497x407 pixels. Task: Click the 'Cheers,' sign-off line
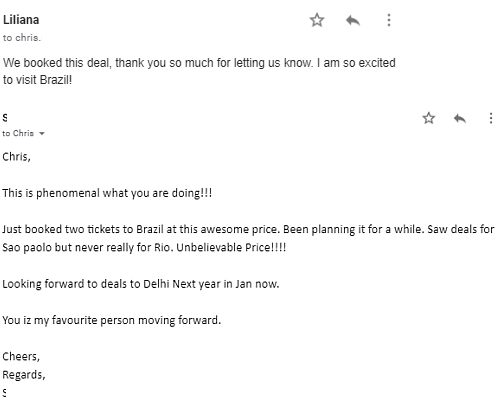pyautogui.click(x=21, y=357)
